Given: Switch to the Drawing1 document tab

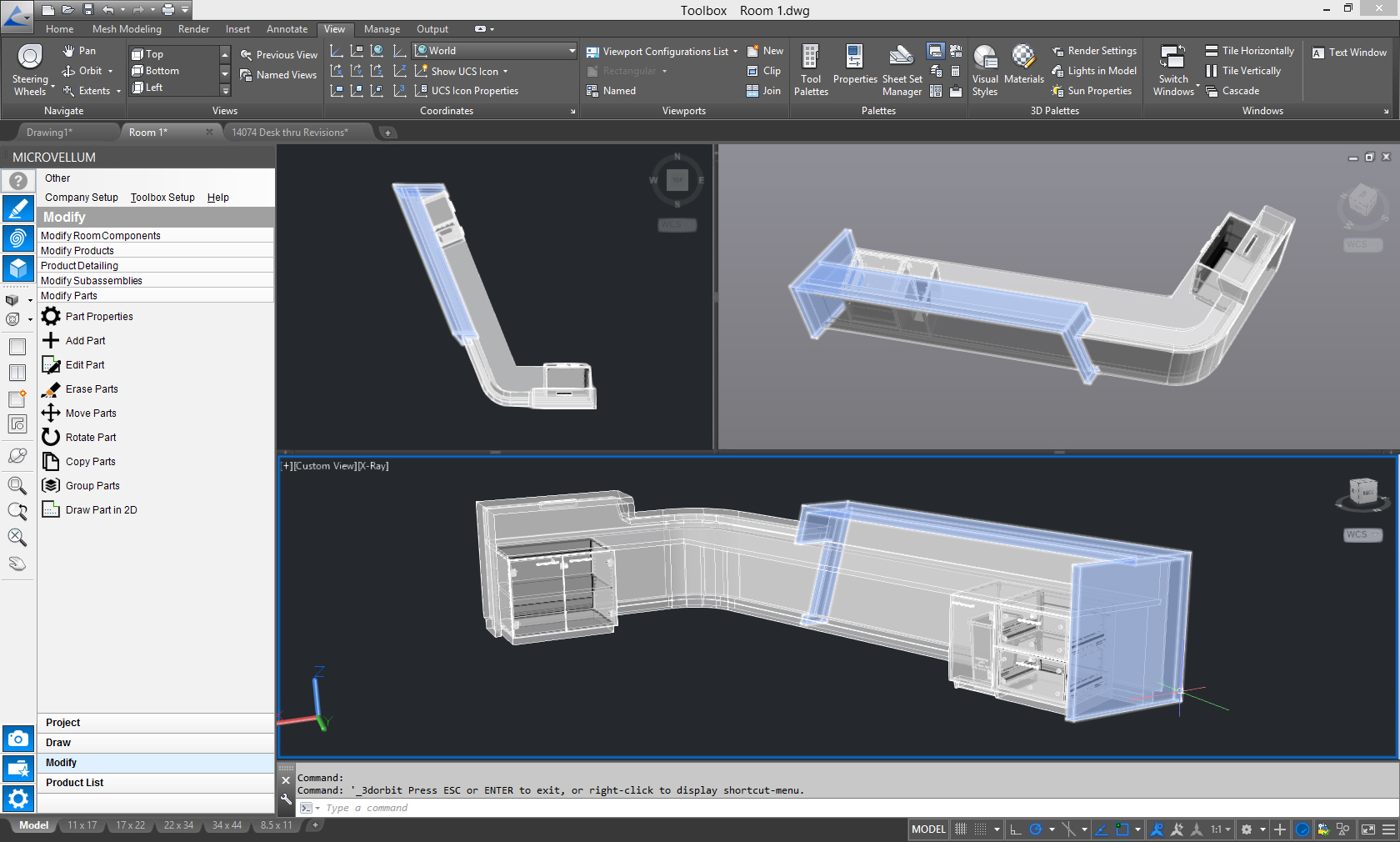Looking at the screenshot, I should point(49,133).
